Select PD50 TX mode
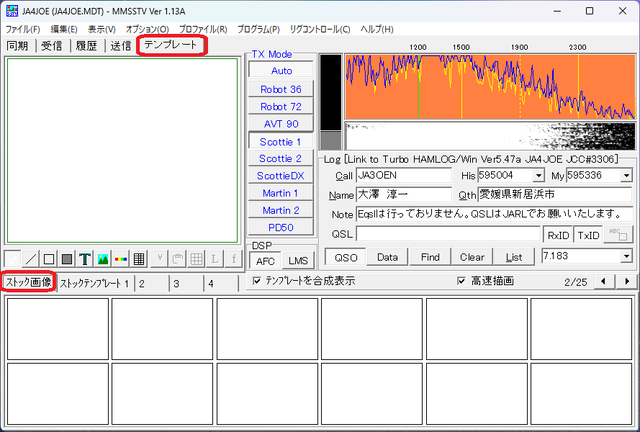 point(281,227)
